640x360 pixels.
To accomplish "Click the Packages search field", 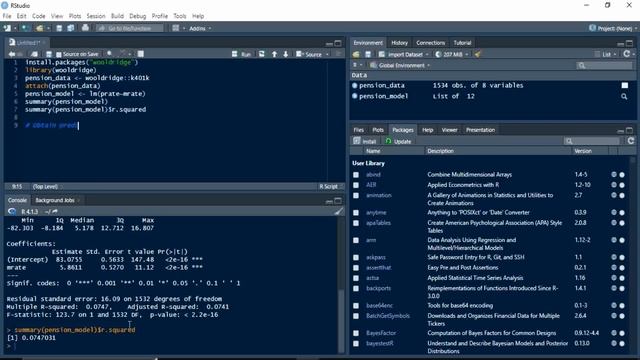I will [591, 141].
